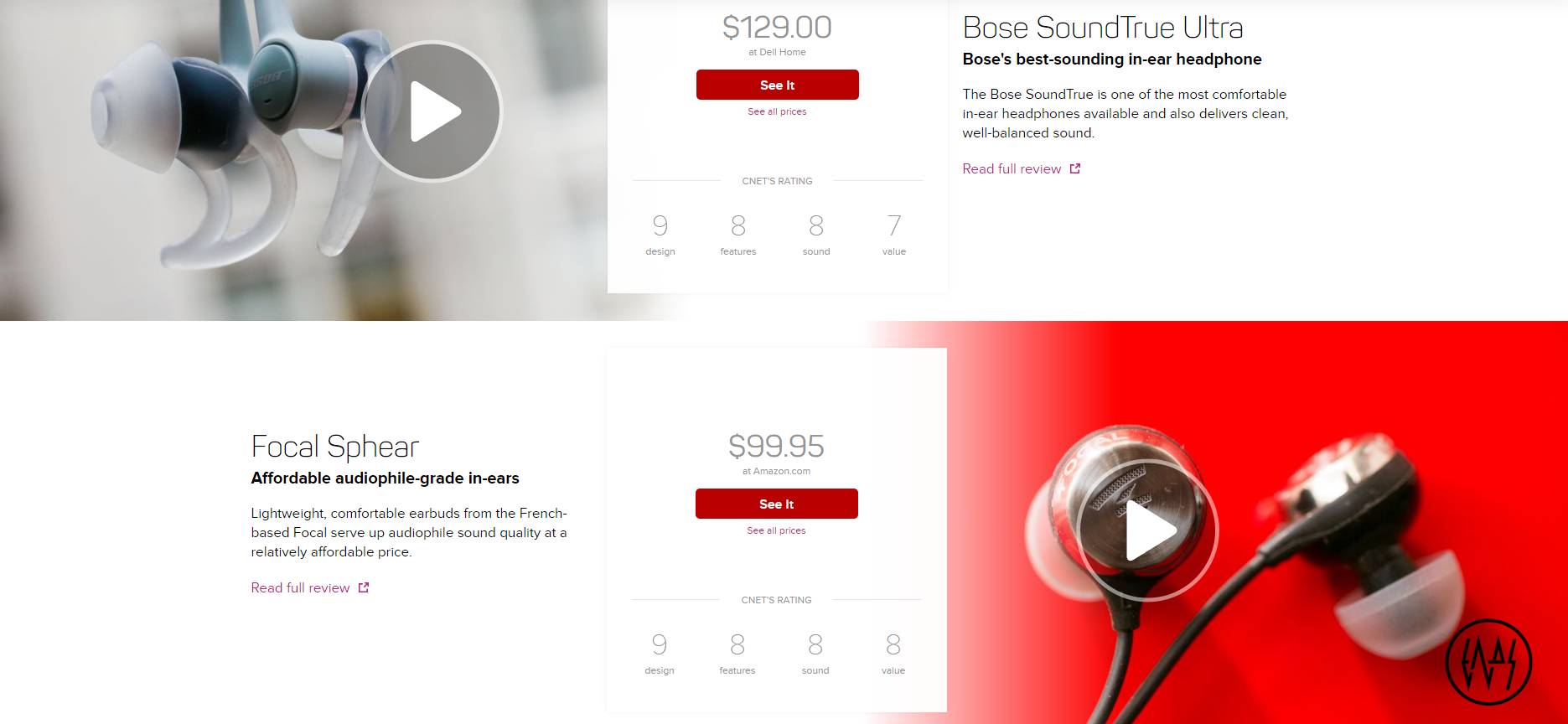Click the Bose SoundTrue Ultra title
The width and height of the screenshot is (1568, 724).
coord(1103,28)
